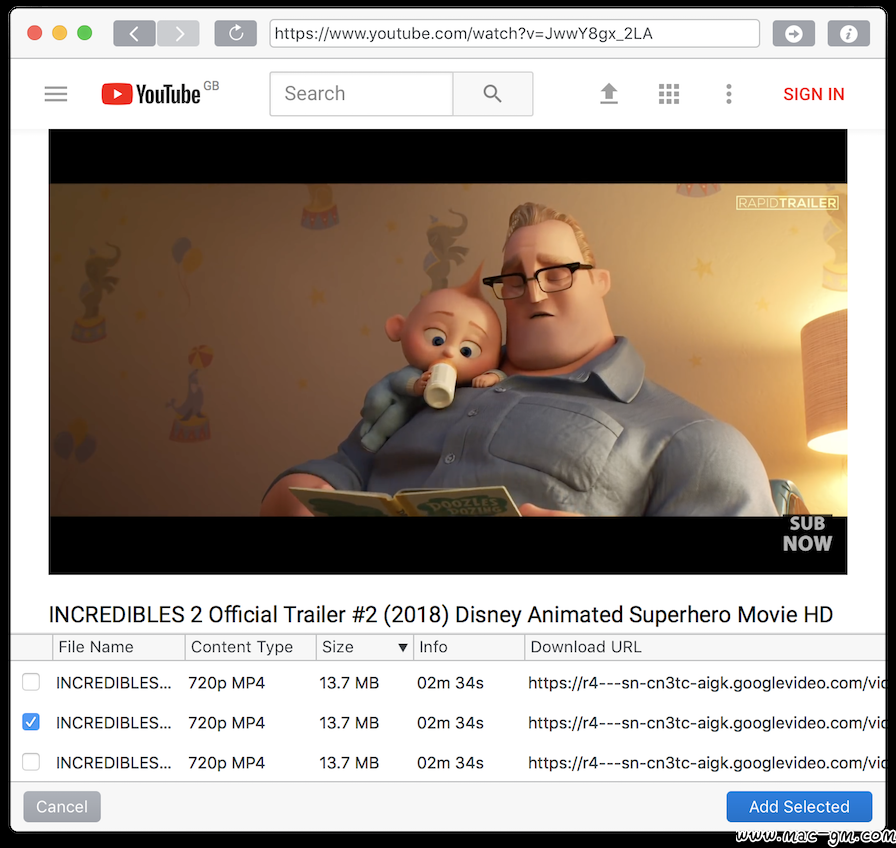Sort by the Content Type column
This screenshot has width=896, height=848.
[x=251, y=647]
